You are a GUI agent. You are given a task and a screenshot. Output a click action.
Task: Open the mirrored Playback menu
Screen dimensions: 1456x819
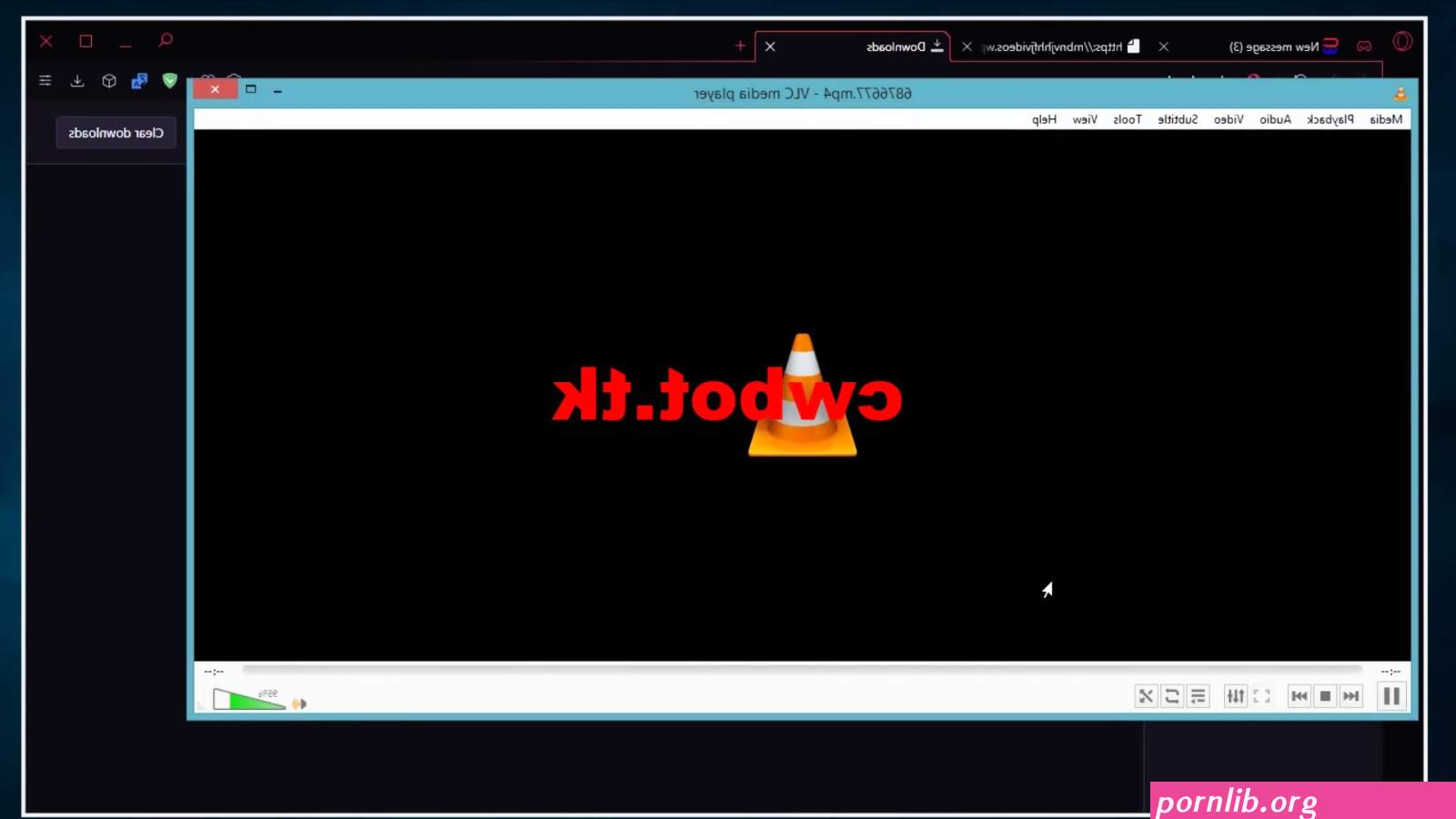[x=1330, y=119]
